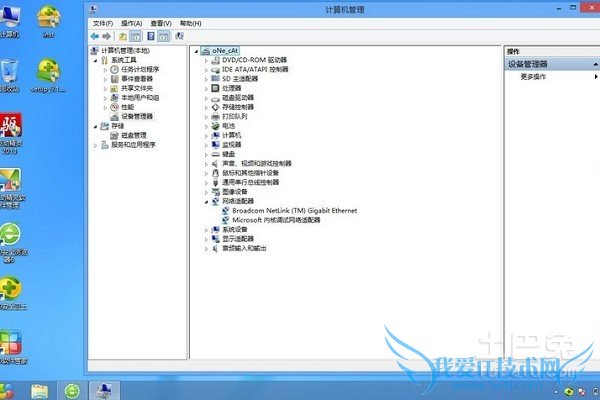The image size is (600, 400).
Task: Click the 性能 icon in the tree
Action: coord(114,107)
